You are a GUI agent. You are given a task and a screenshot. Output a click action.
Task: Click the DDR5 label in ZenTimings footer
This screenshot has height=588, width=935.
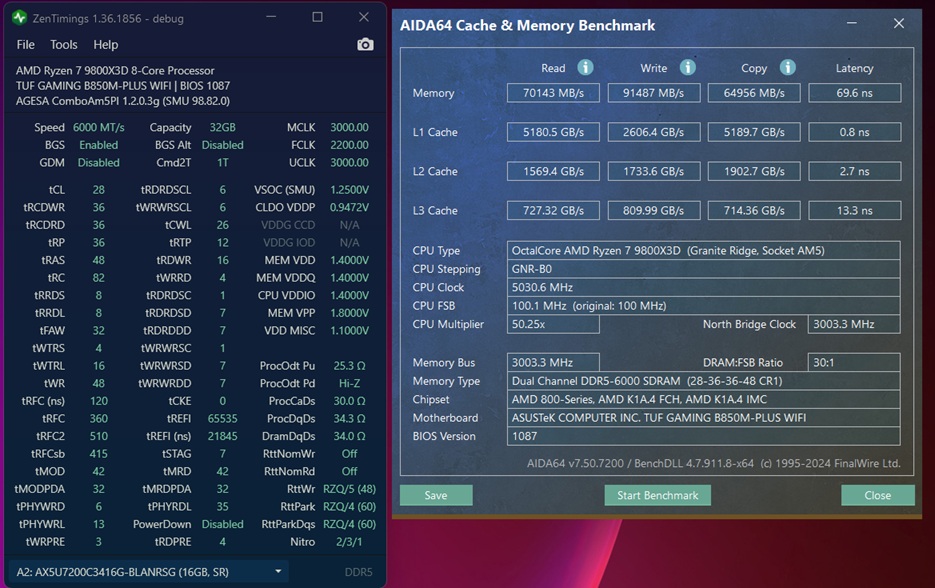[x=358, y=572]
